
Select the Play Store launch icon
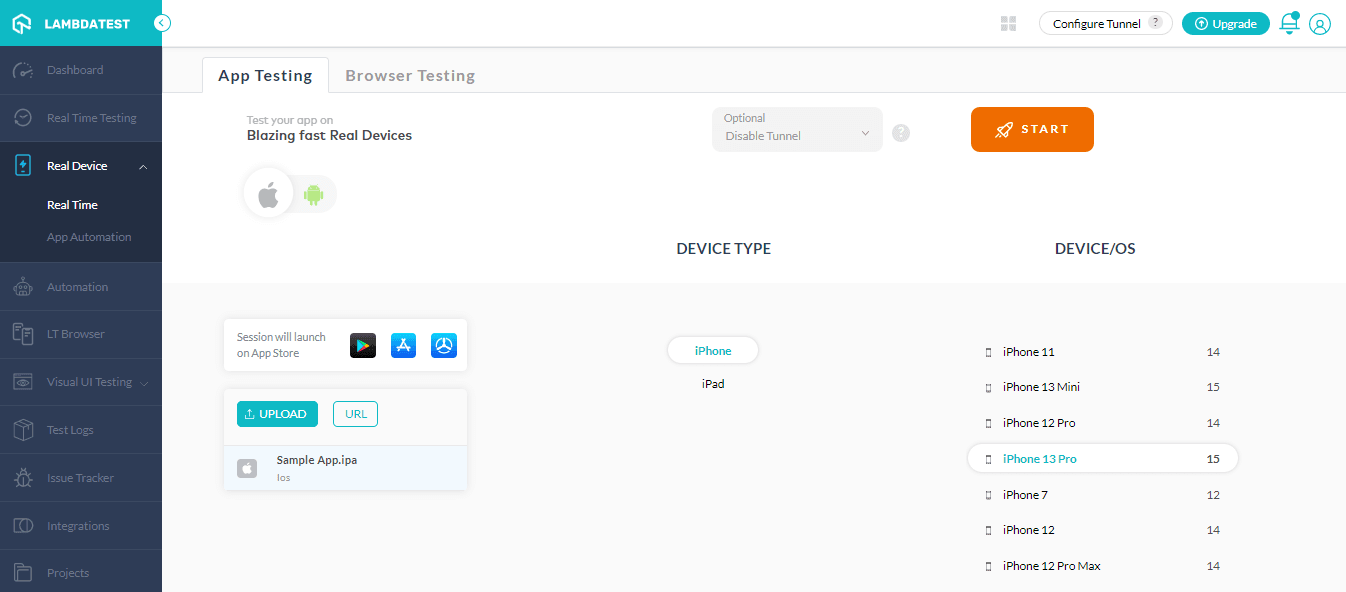[363, 345]
